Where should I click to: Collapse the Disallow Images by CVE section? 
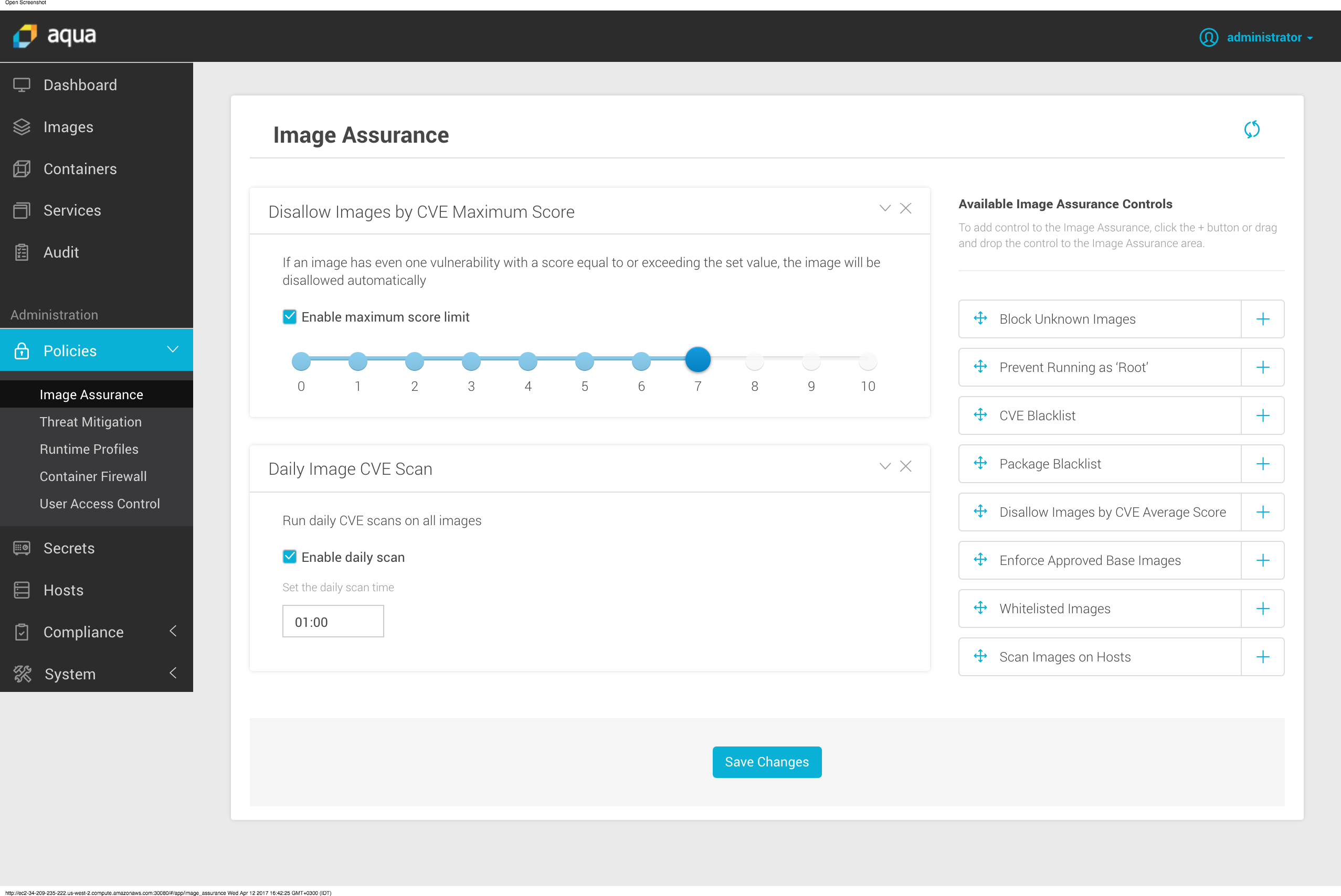885,209
